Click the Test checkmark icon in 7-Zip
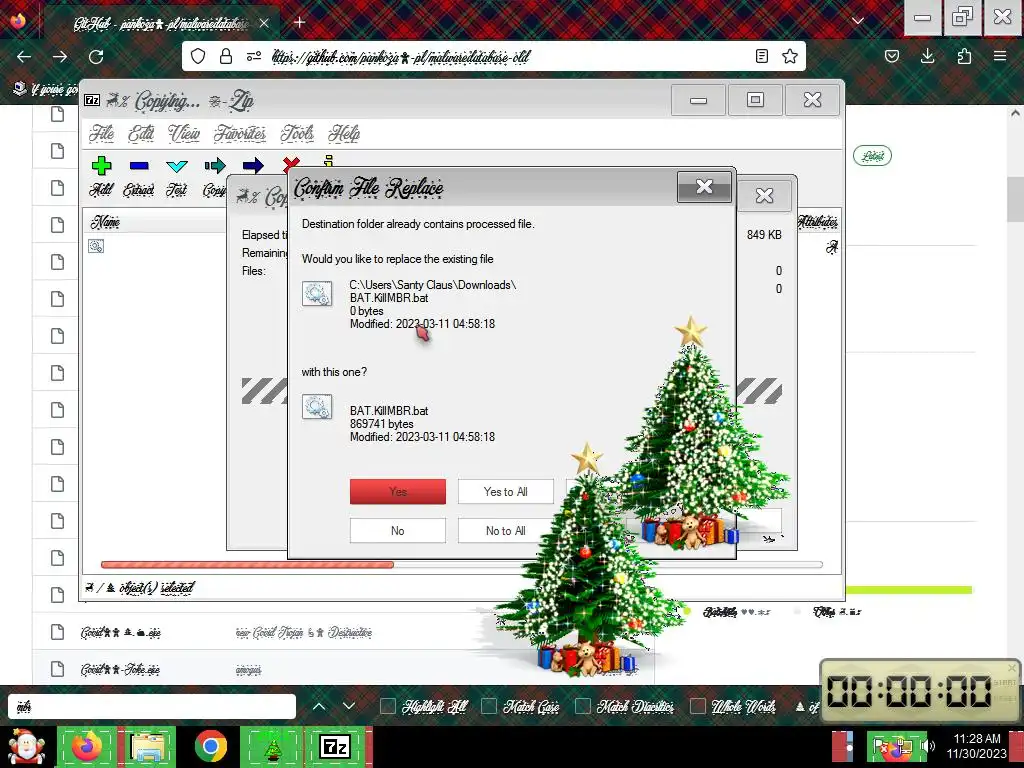 [177, 167]
